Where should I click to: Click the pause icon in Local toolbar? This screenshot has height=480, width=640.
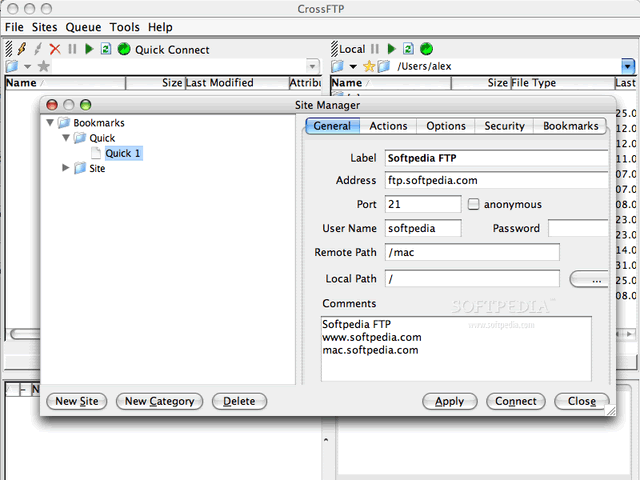(375, 49)
